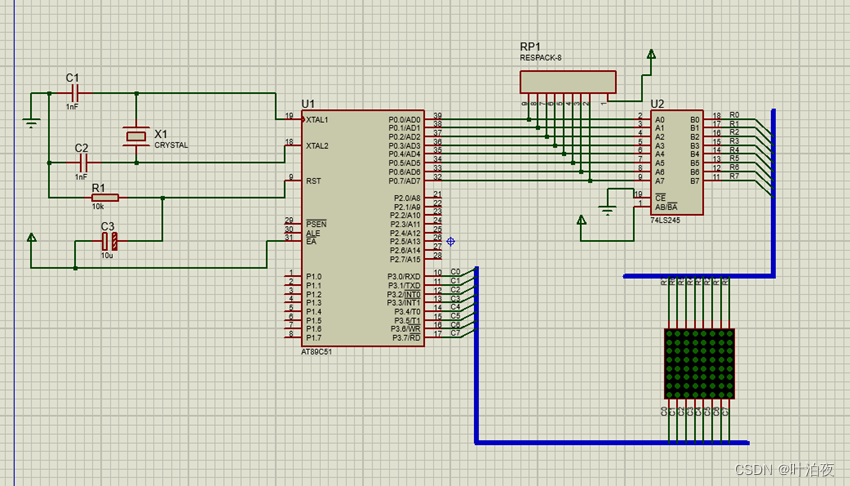
Task: Click the R0 net label beside B0
Action: (734, 115)
